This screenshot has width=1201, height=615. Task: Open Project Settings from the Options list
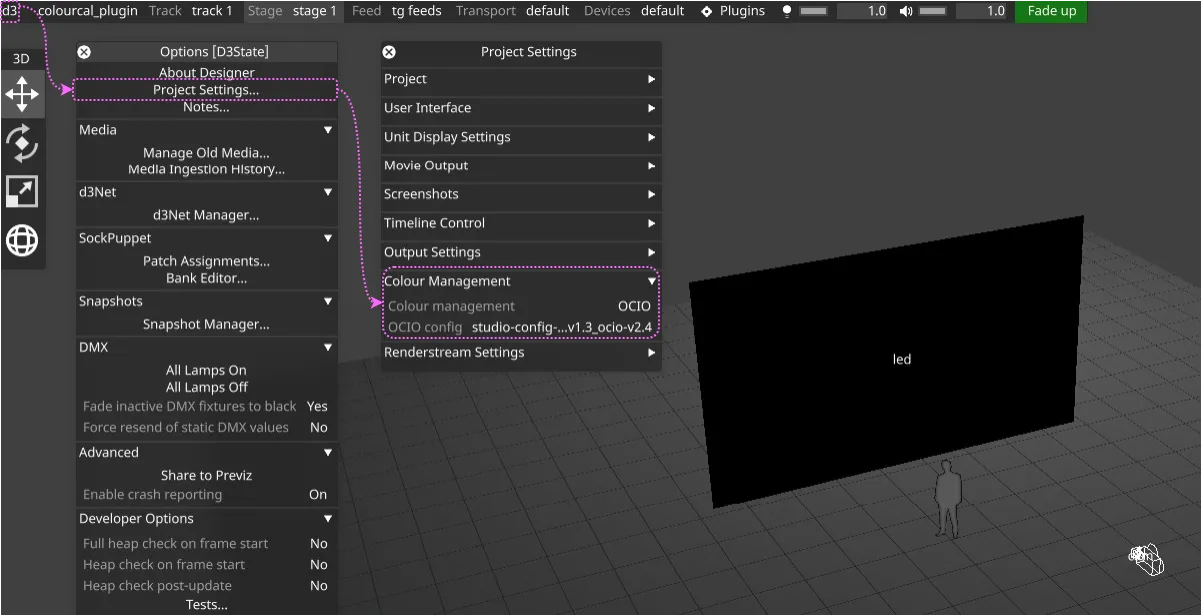pyautogui.click(x=206, y=90)
